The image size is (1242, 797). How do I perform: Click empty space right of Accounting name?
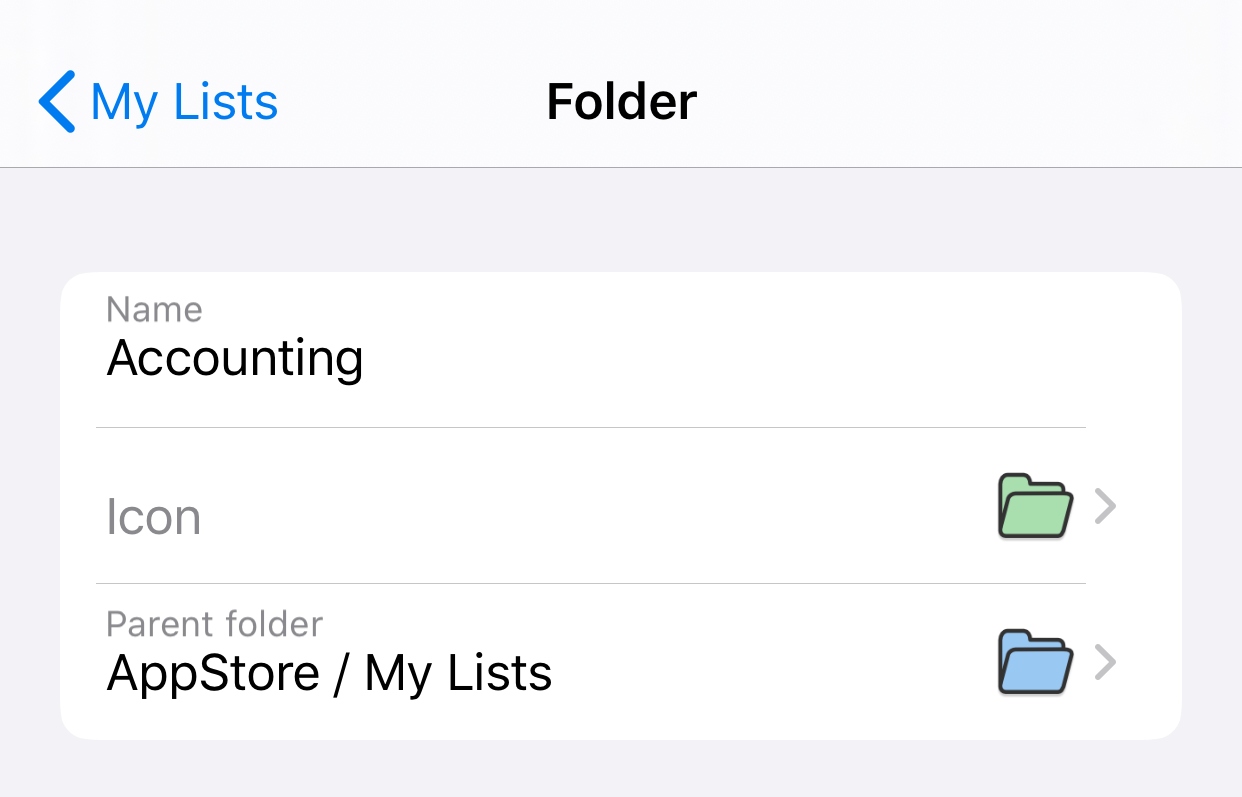coord(720,358)
